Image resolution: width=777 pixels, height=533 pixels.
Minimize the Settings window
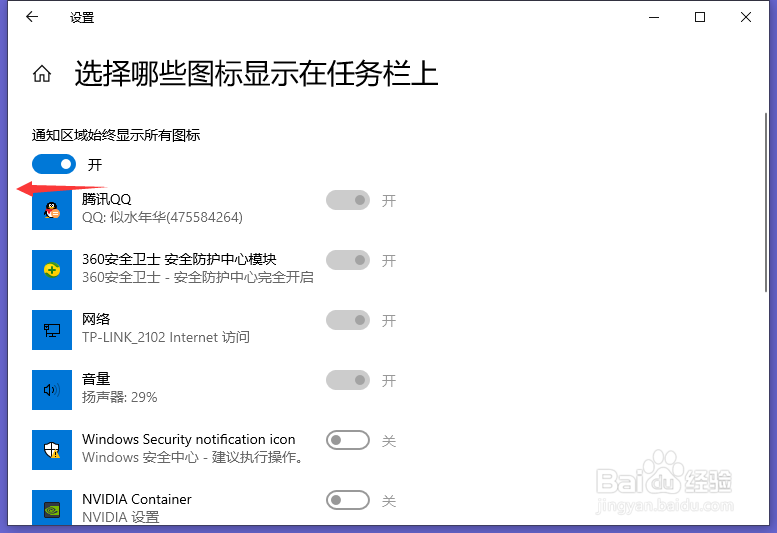(654, 17)
